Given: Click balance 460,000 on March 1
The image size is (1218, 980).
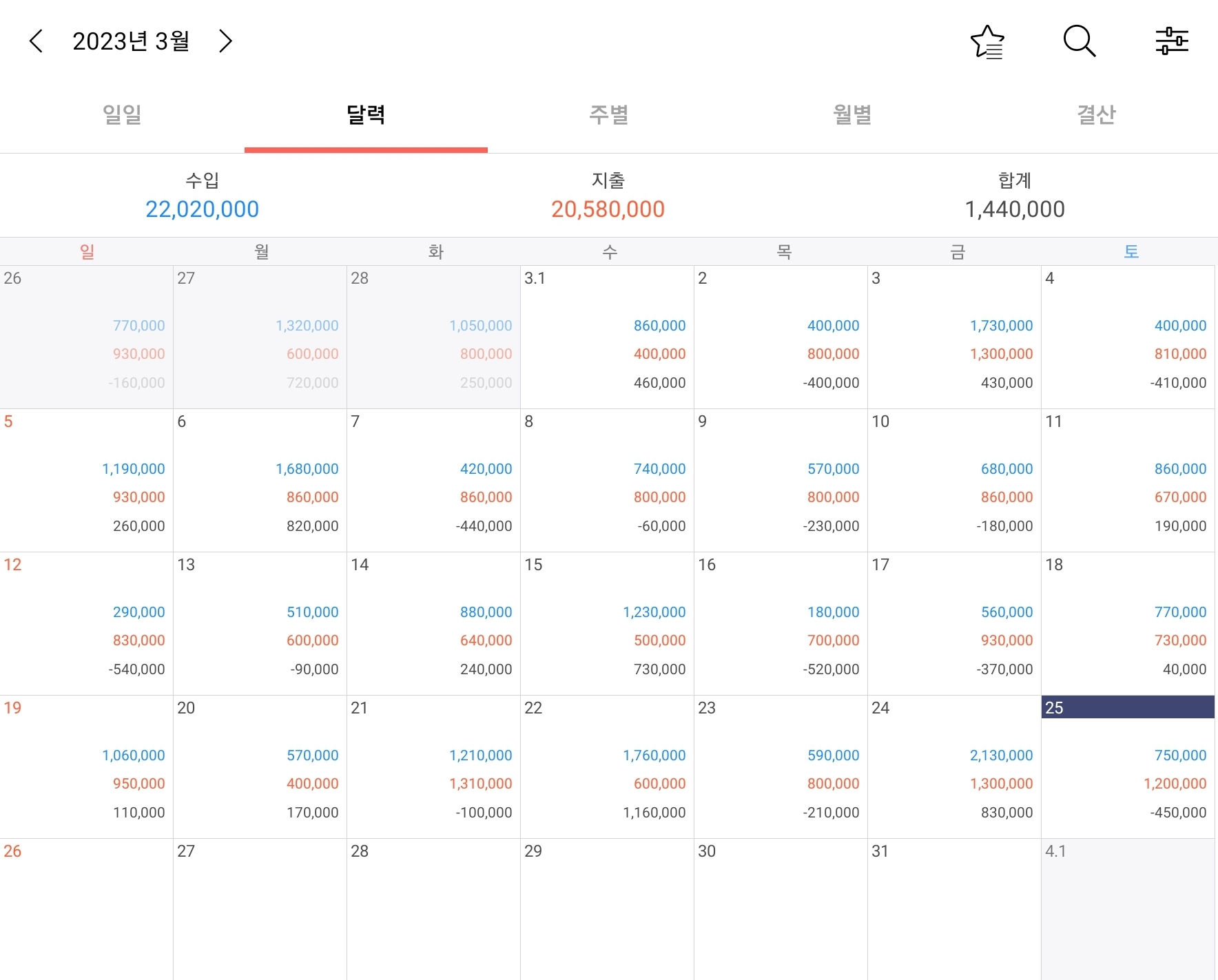Looking at the screenshot, I should [660, 383].
